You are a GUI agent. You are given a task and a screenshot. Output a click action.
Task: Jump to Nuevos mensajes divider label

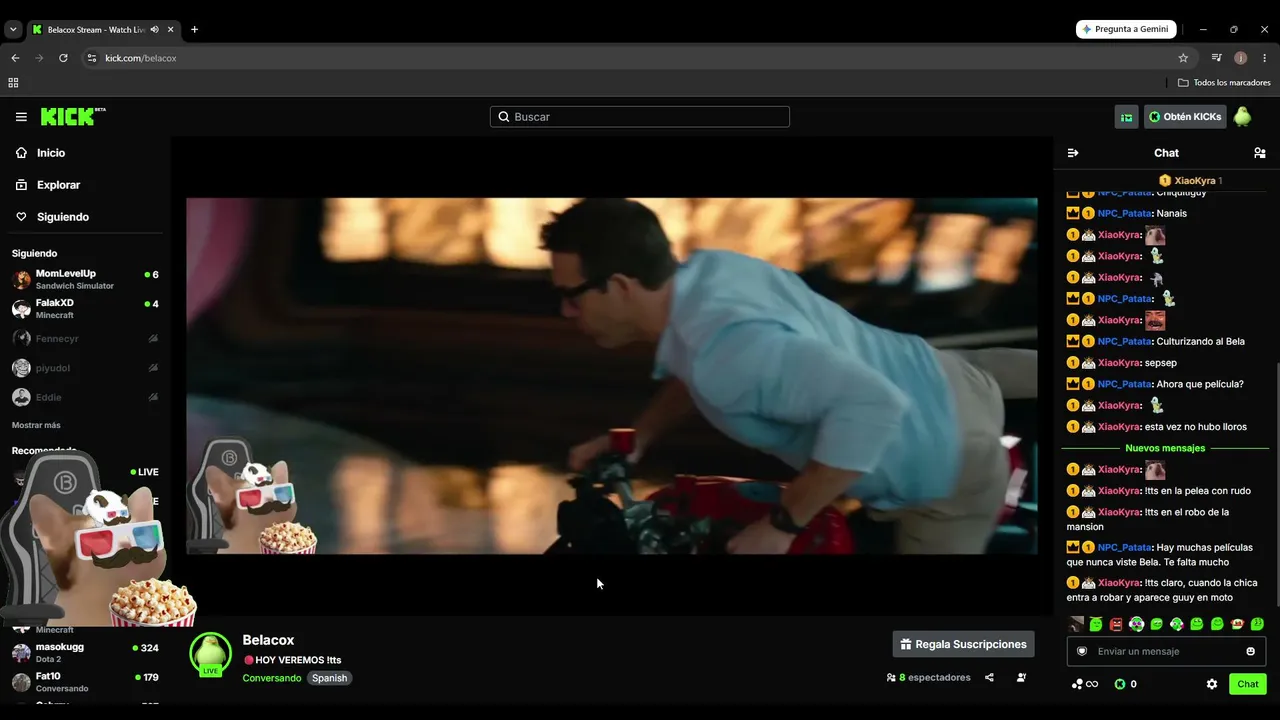click(1165, 448)
